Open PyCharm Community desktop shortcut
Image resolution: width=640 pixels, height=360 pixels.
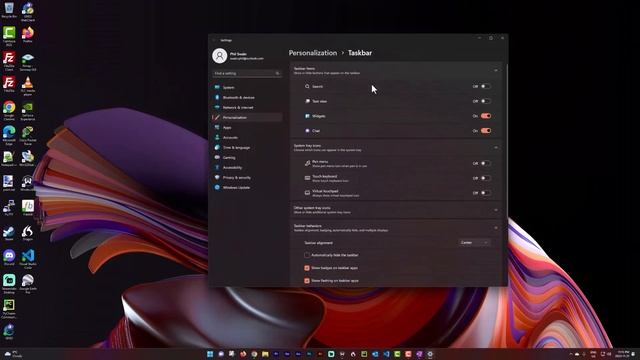(x=9, y=309)
